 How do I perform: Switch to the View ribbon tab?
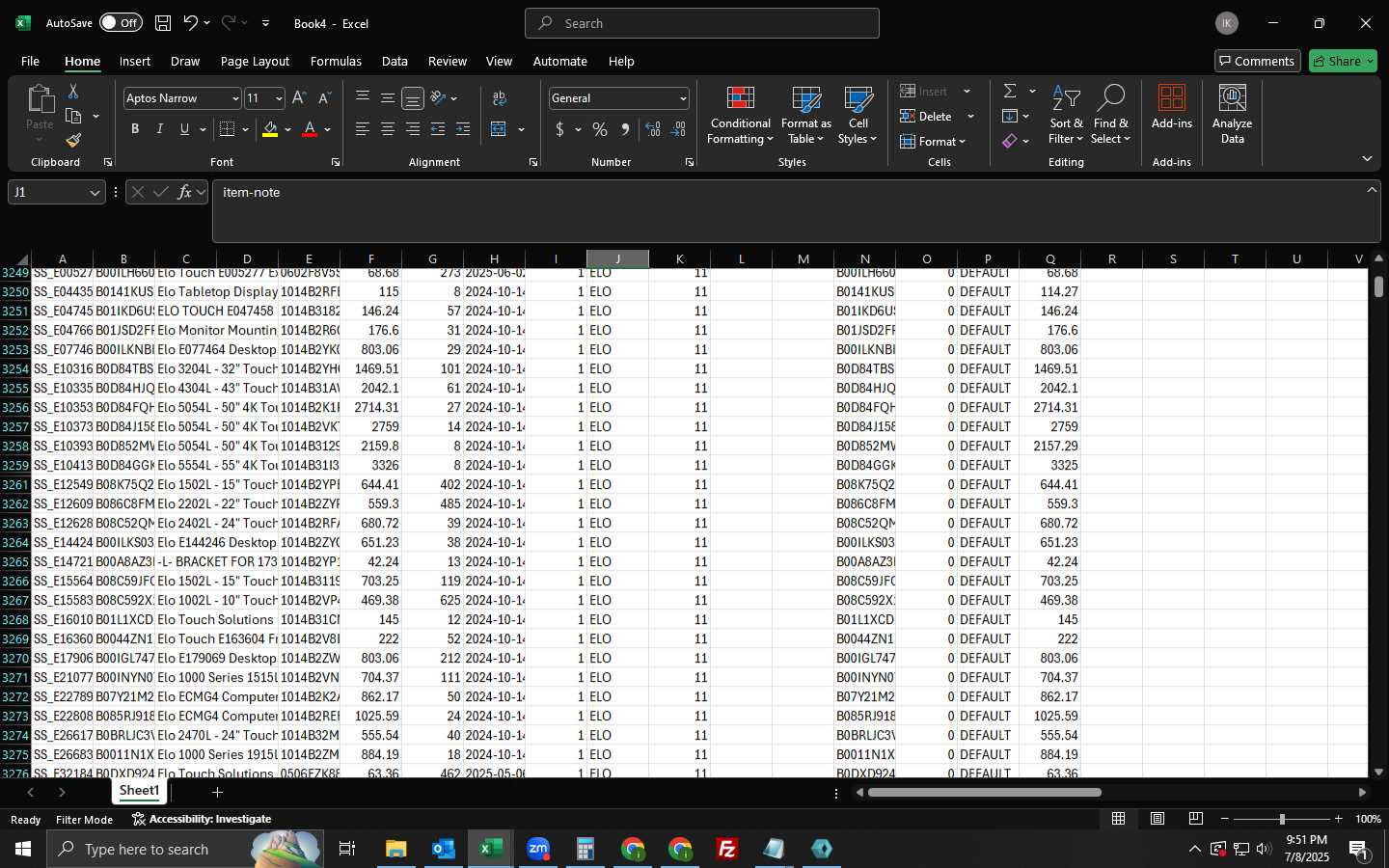(x=499, y=61)
